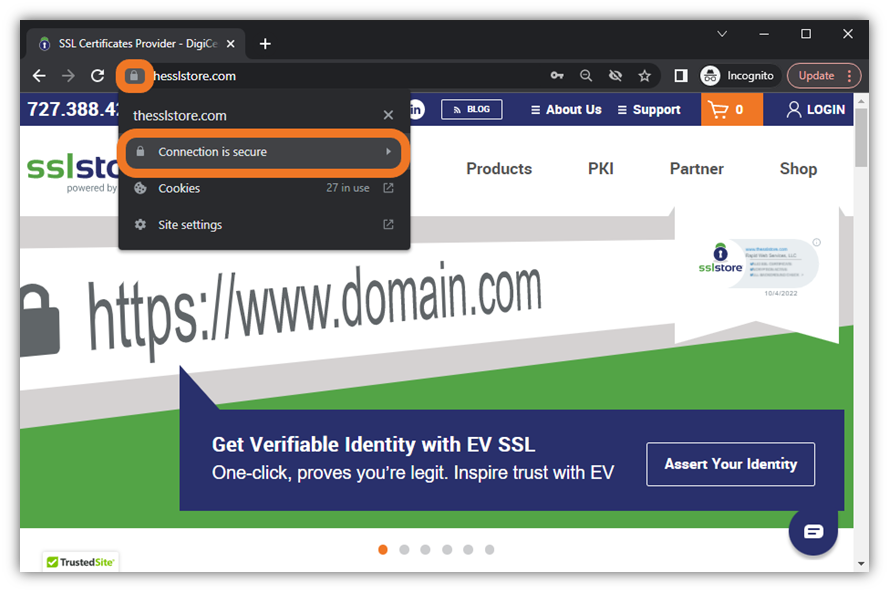Click the external link icon beside Cookies
This screenshot has width=889, height=592.
tap(388, 188)
